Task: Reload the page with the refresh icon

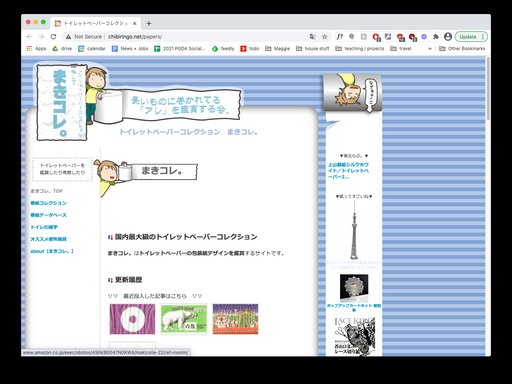Action: pos(53,37)
